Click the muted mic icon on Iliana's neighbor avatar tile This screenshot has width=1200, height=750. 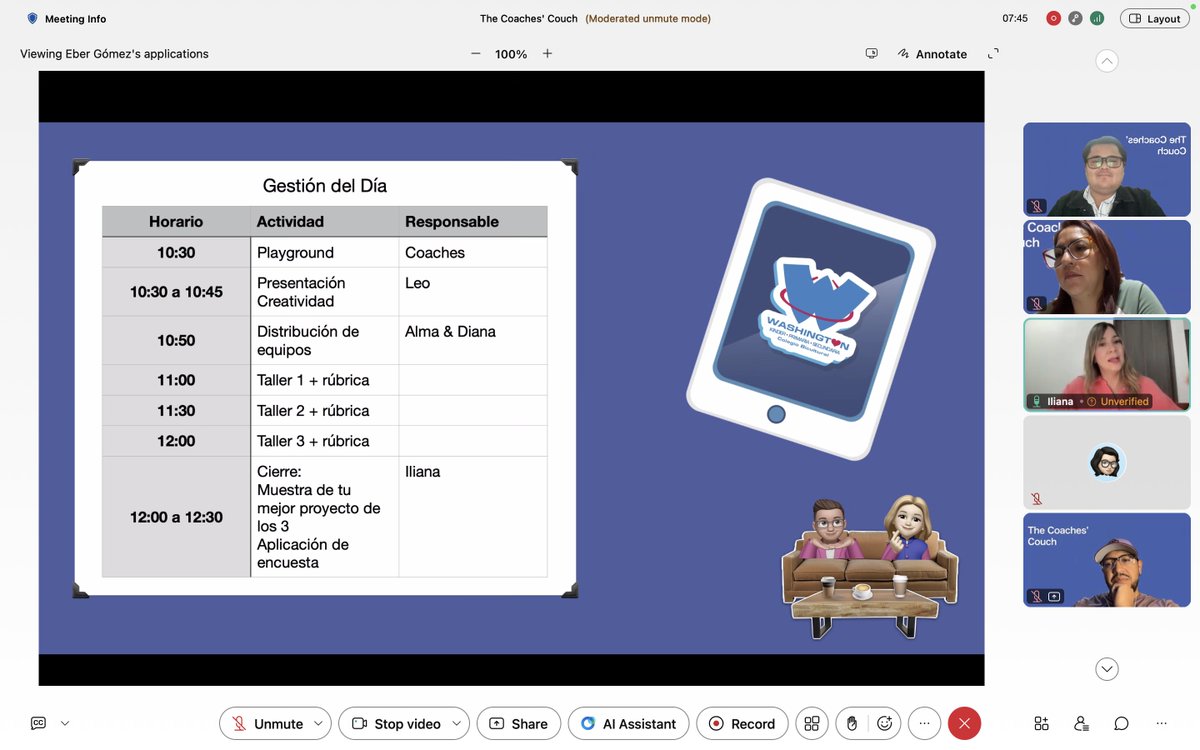point(1037,498)
